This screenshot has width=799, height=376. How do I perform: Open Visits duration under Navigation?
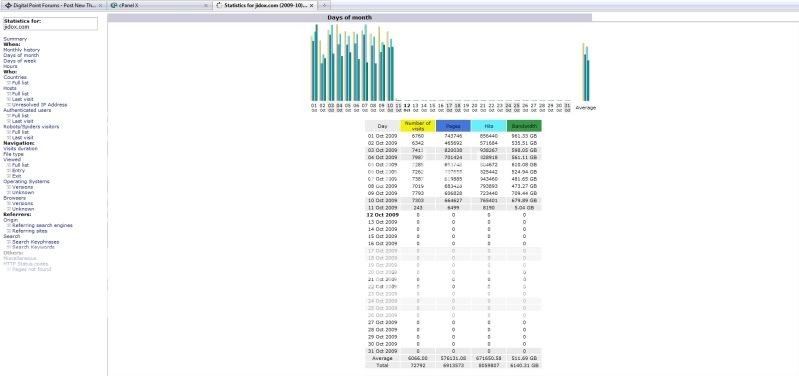[20, 149]
